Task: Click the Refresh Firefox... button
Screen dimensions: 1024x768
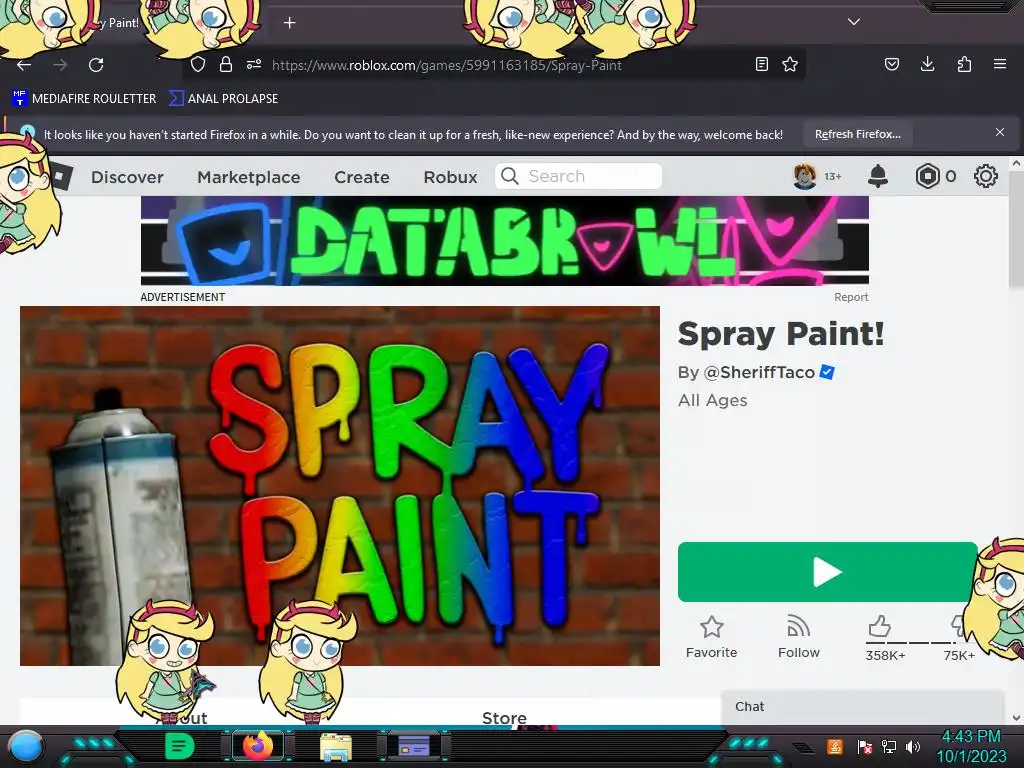Action: pos(858,134)
